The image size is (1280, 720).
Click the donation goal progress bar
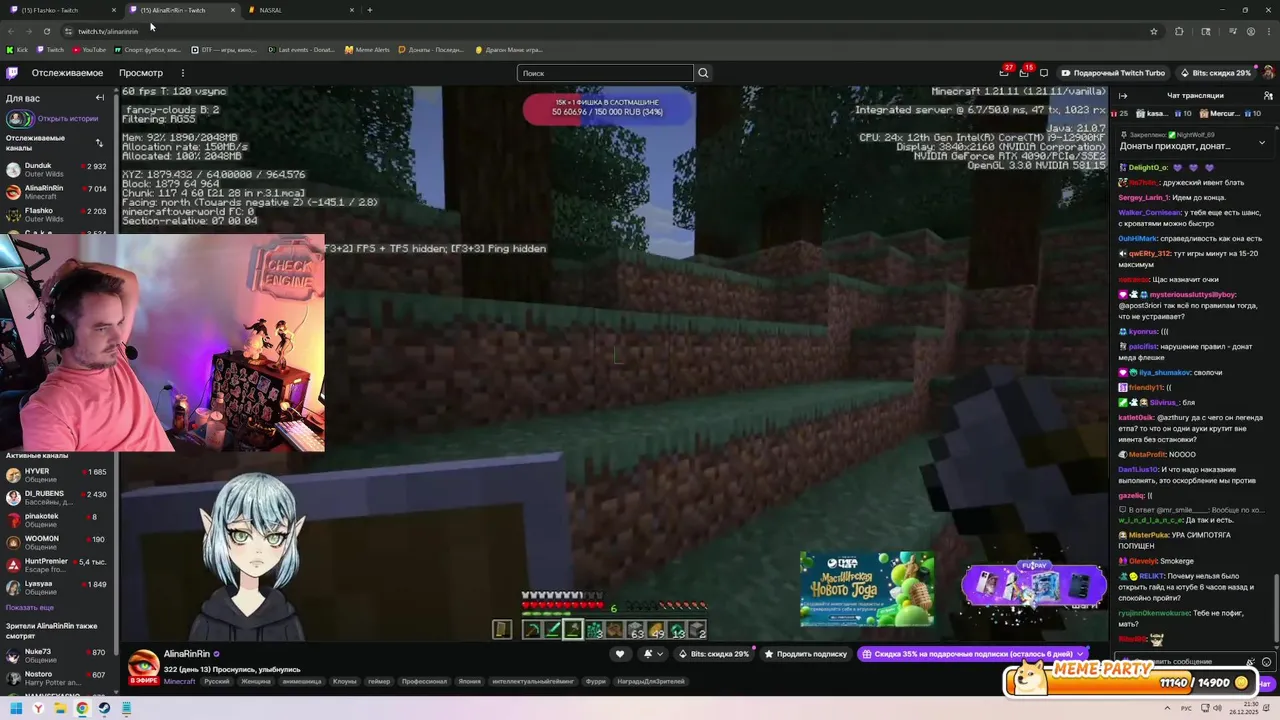pyautogui.click(x=607, y=108)
